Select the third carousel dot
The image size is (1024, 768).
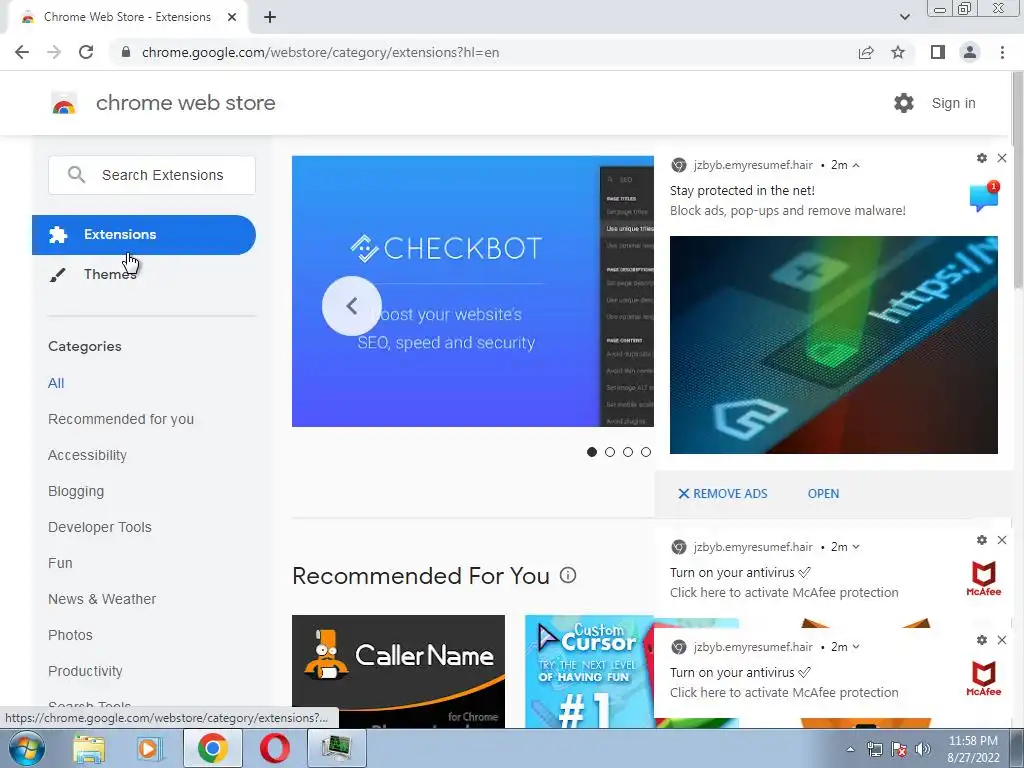tap(628, 452)
